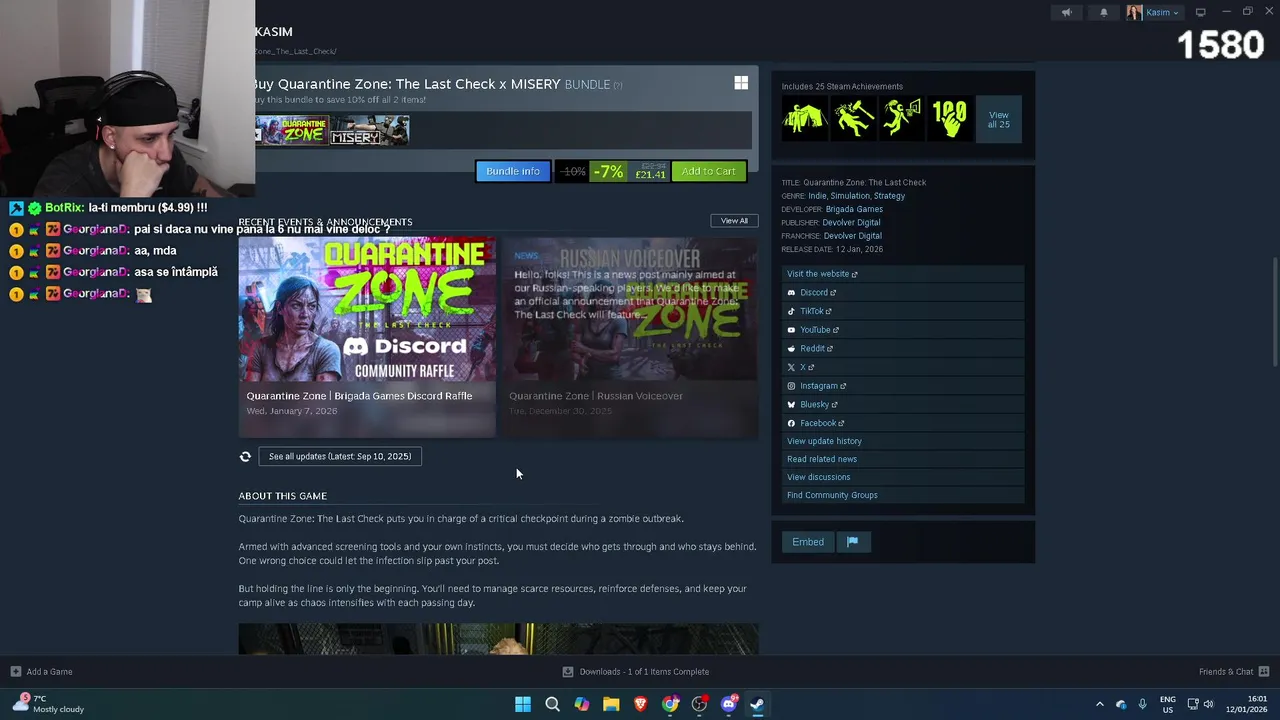Image resolution: width=1280 pixels, height=720 pixels.
Task: Open the Discord Community Raffle event card
Action: pyautogui.click(x=367, y=337)
